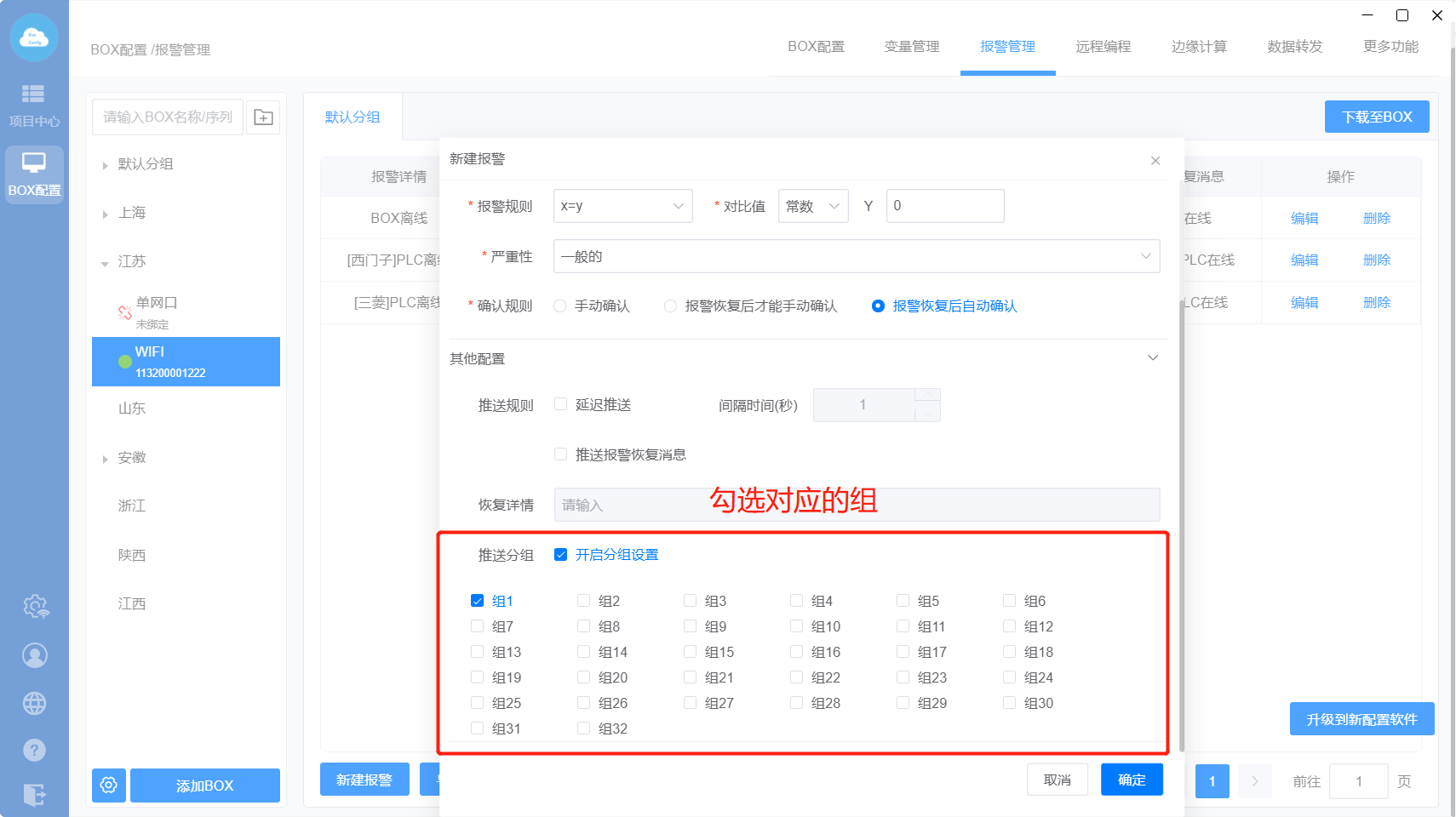Click the logout door icon
This screenshot has width=1456, height=817.
click(x=35, y=795)
